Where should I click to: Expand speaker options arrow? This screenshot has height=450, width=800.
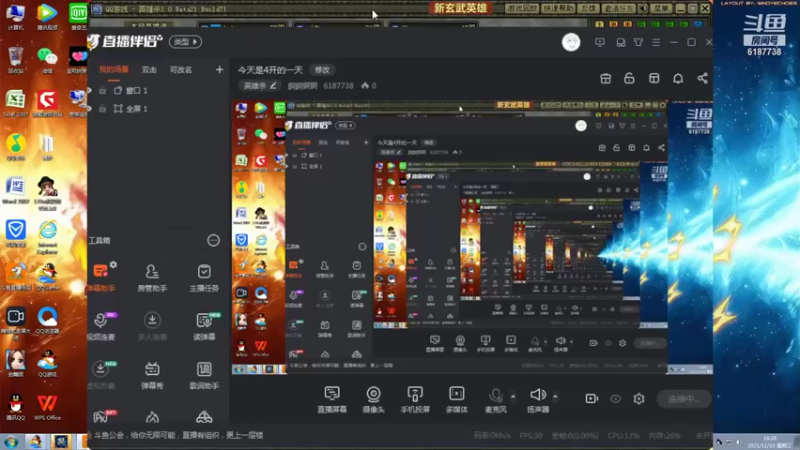(x=555, y=396)
